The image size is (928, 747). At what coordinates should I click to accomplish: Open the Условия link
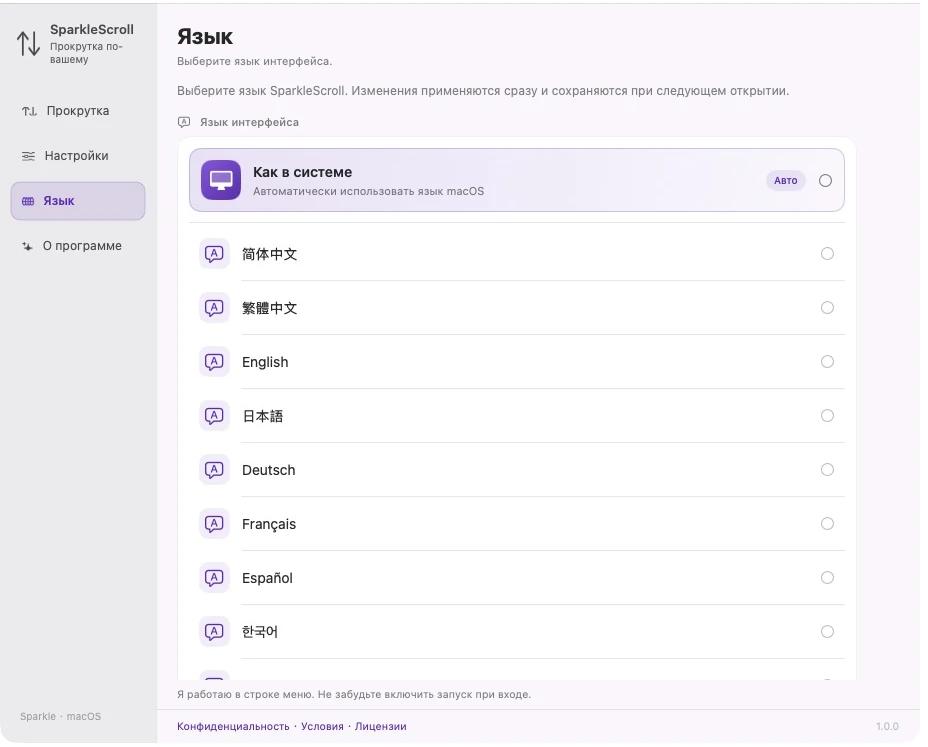click(322, 726)
